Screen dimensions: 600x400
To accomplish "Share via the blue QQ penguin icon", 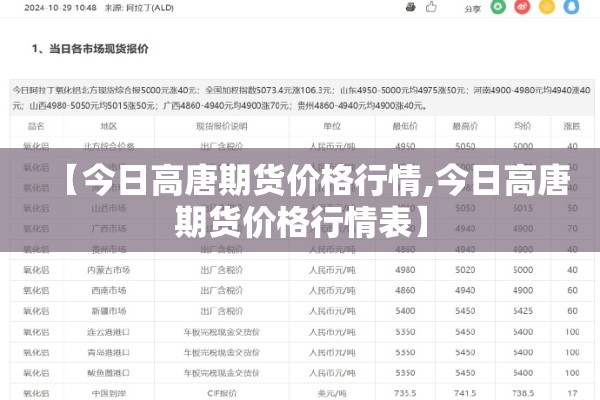I will [571, 7].
